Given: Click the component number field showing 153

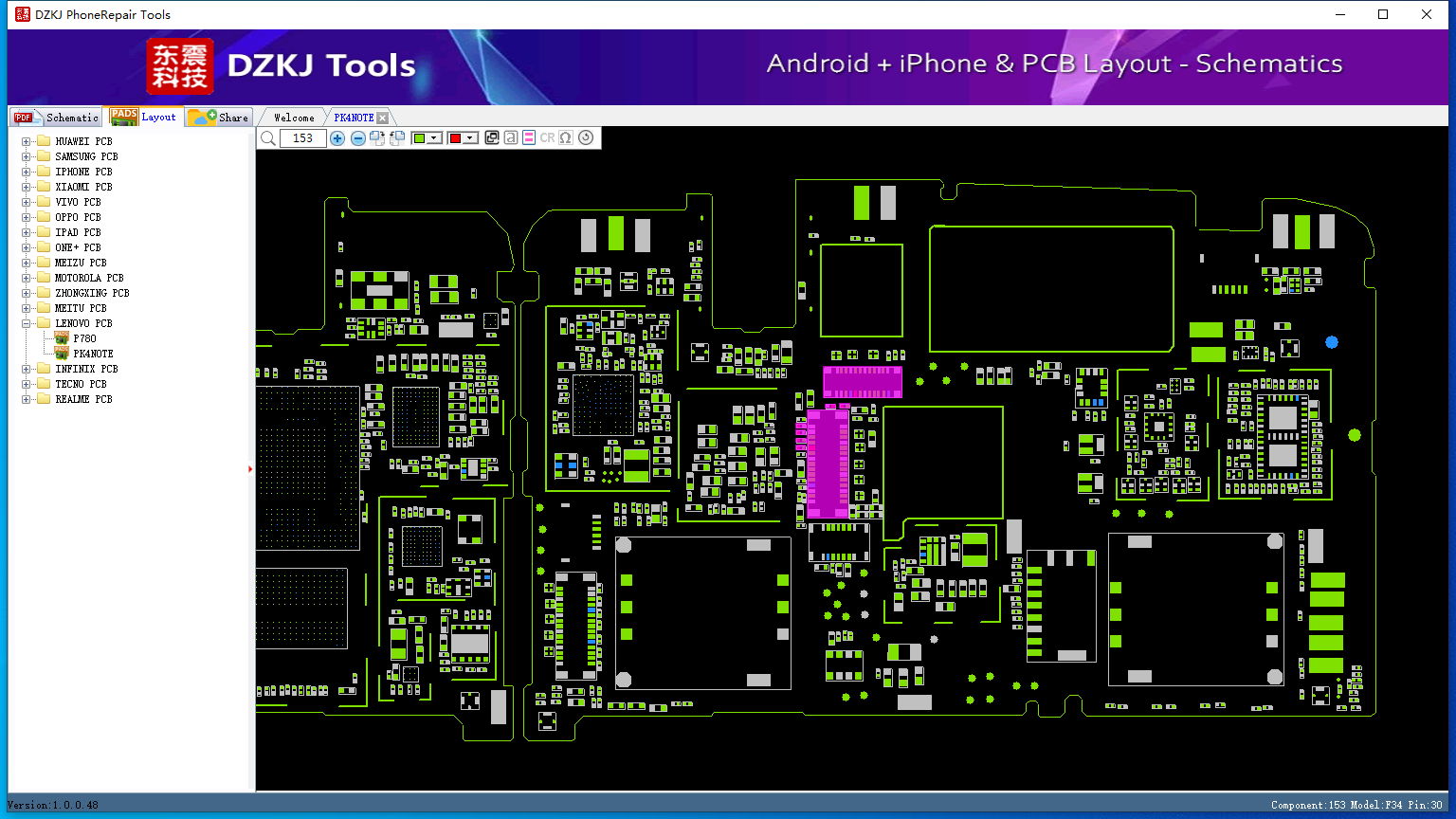Looking at the screenshot, I should (x=302, y=138).
